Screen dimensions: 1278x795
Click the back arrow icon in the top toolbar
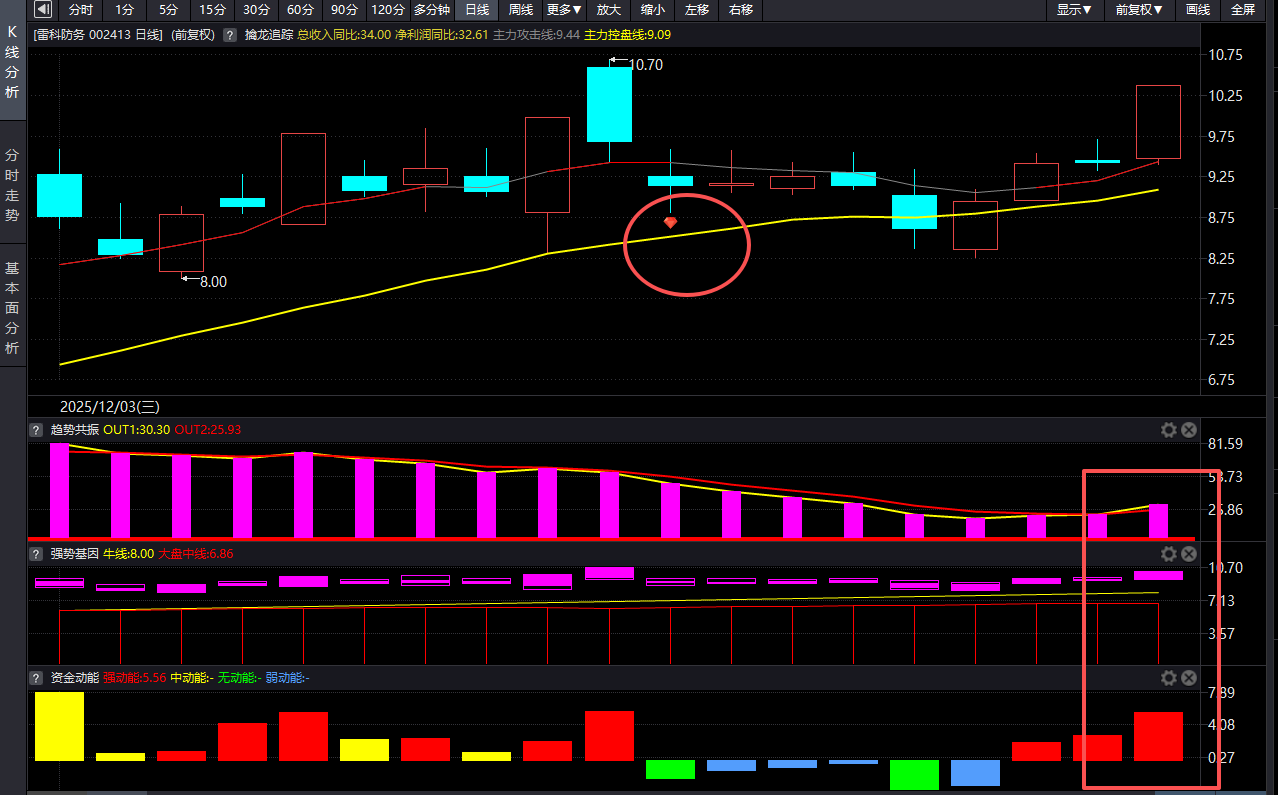(x=42, y=10)
